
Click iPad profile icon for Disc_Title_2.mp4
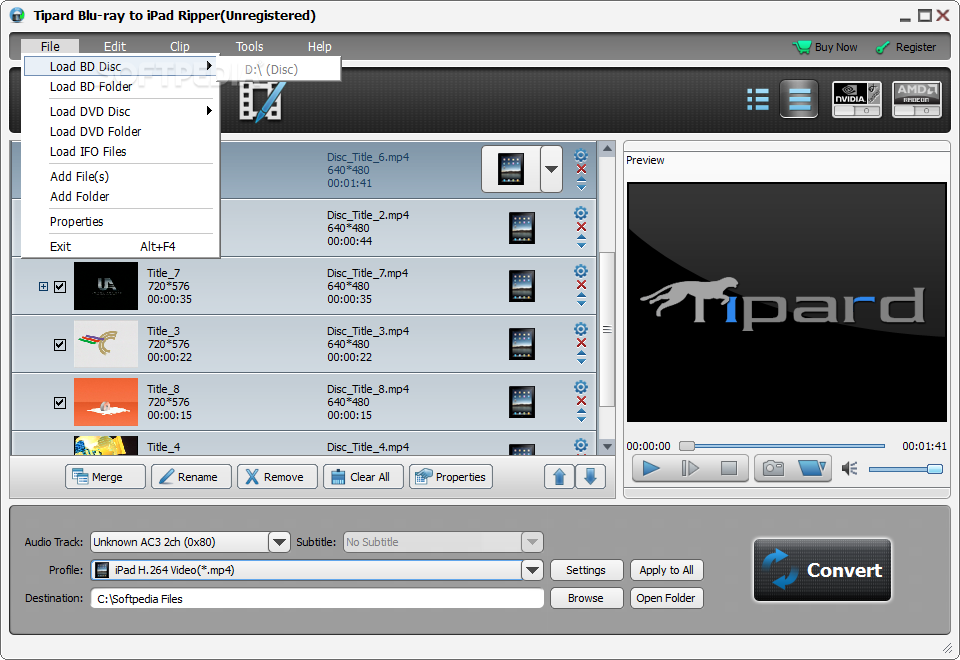tap(522, 228)
